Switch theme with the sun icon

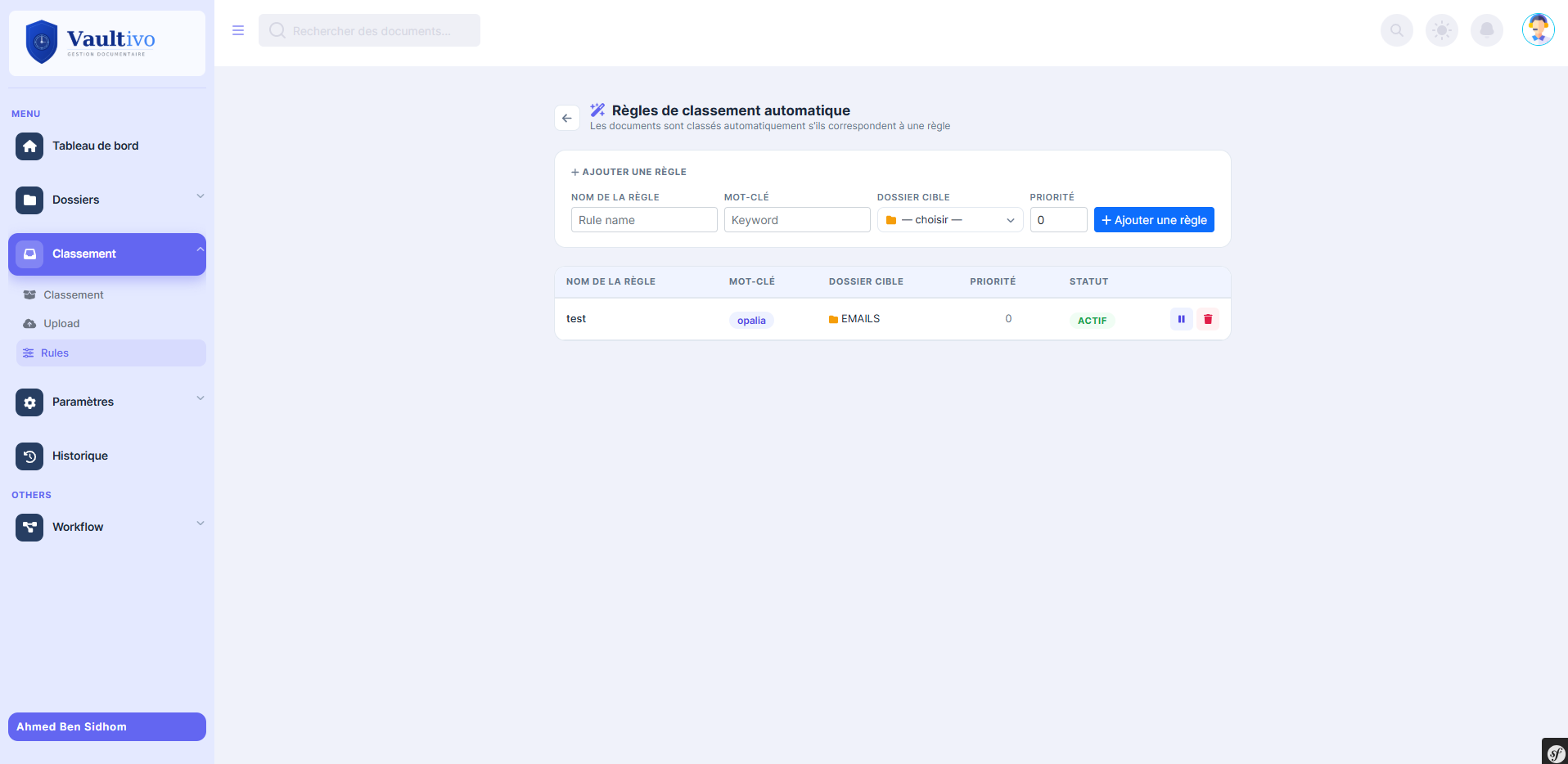pyautogui.click(x=1442, y=30)
